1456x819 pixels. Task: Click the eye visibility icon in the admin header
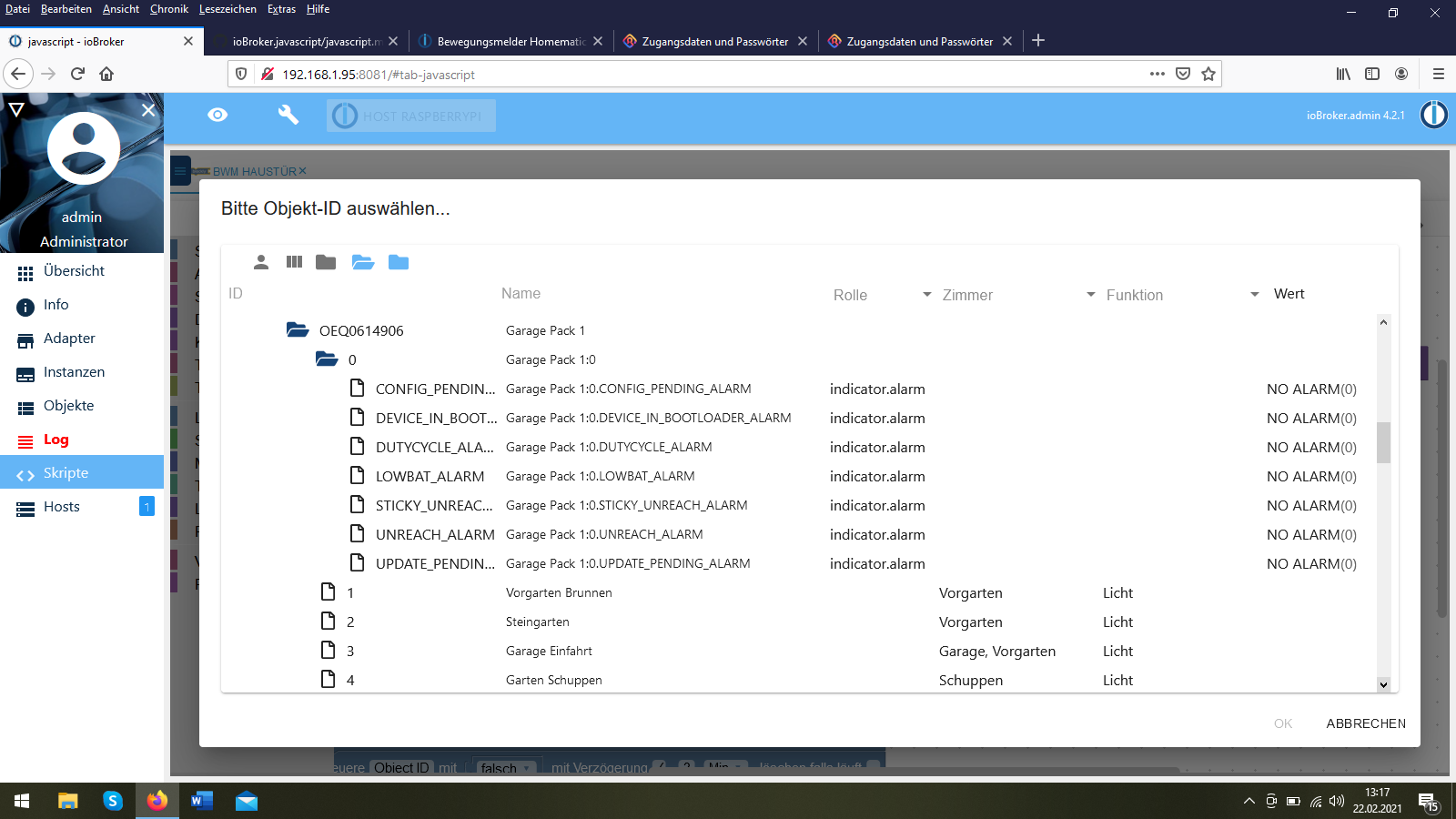coord(217,115)
